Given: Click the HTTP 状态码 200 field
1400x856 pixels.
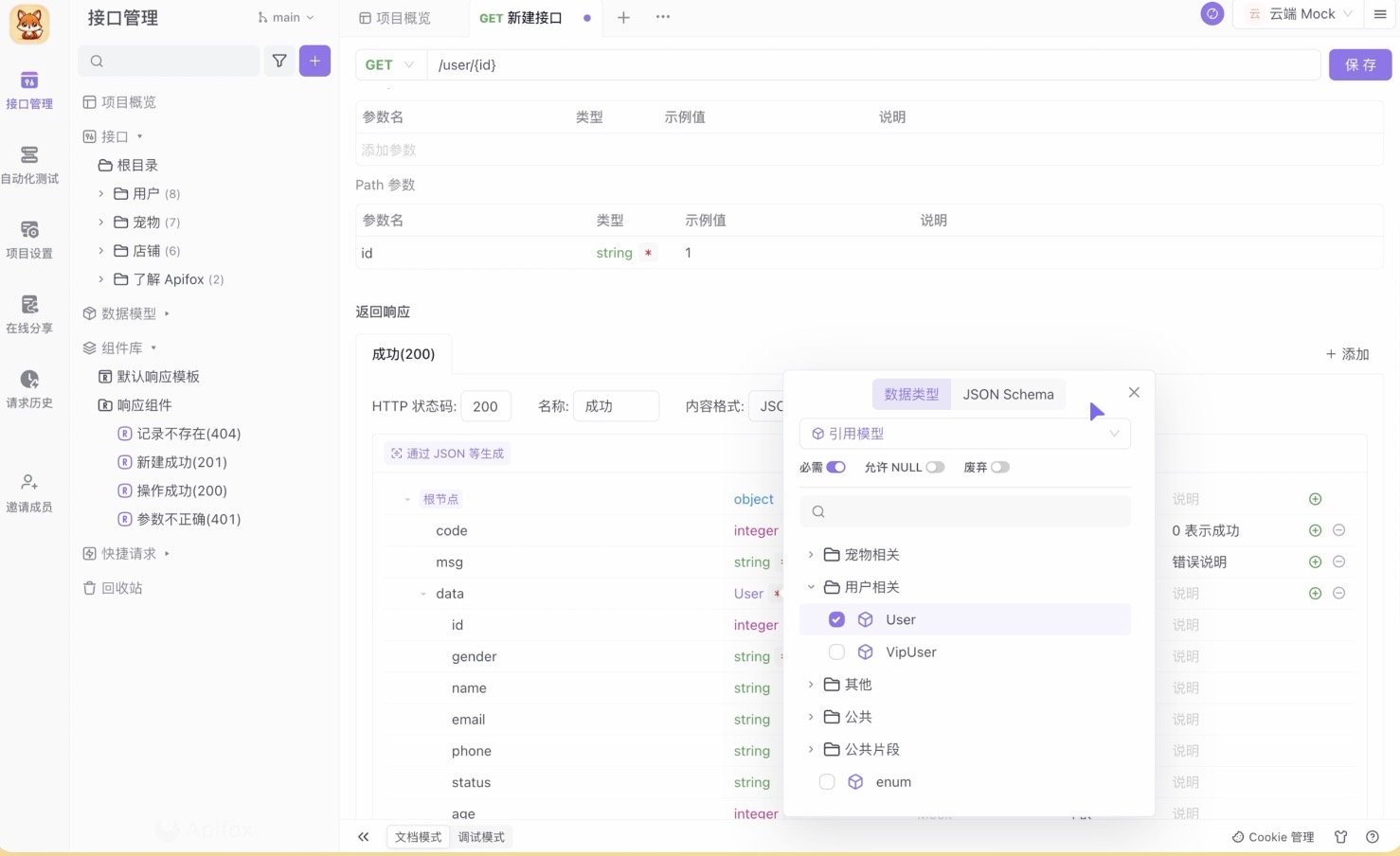Looking at the screenshot, I should coord(486,406).
